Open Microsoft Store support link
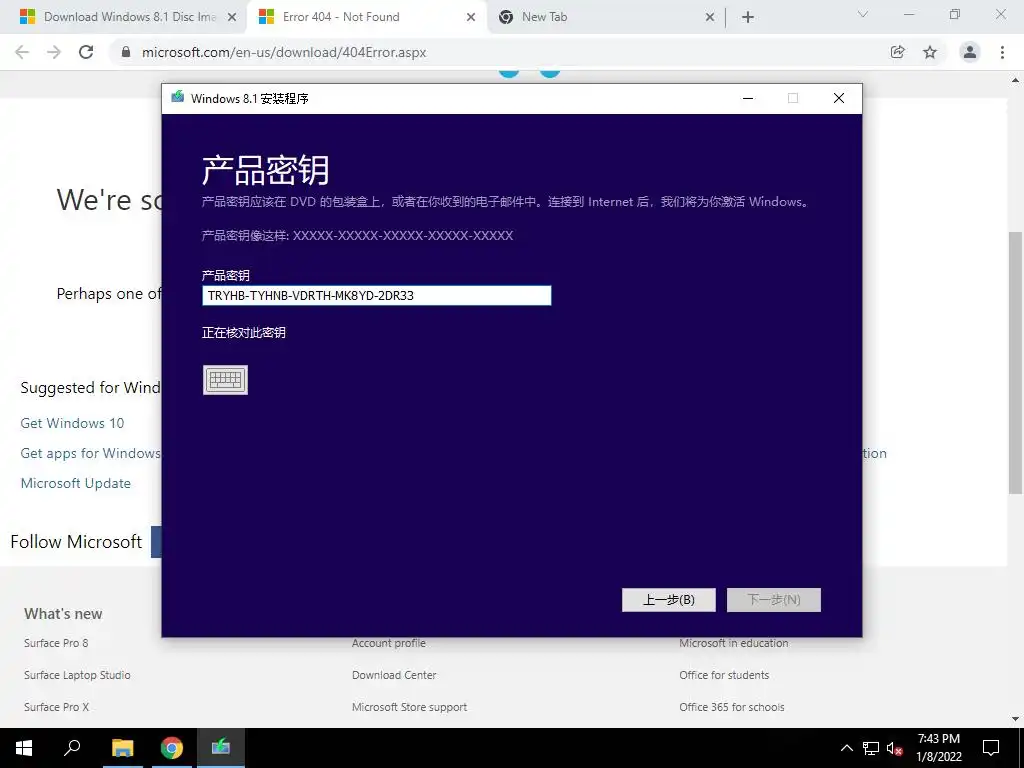 (x=409, y=707)
